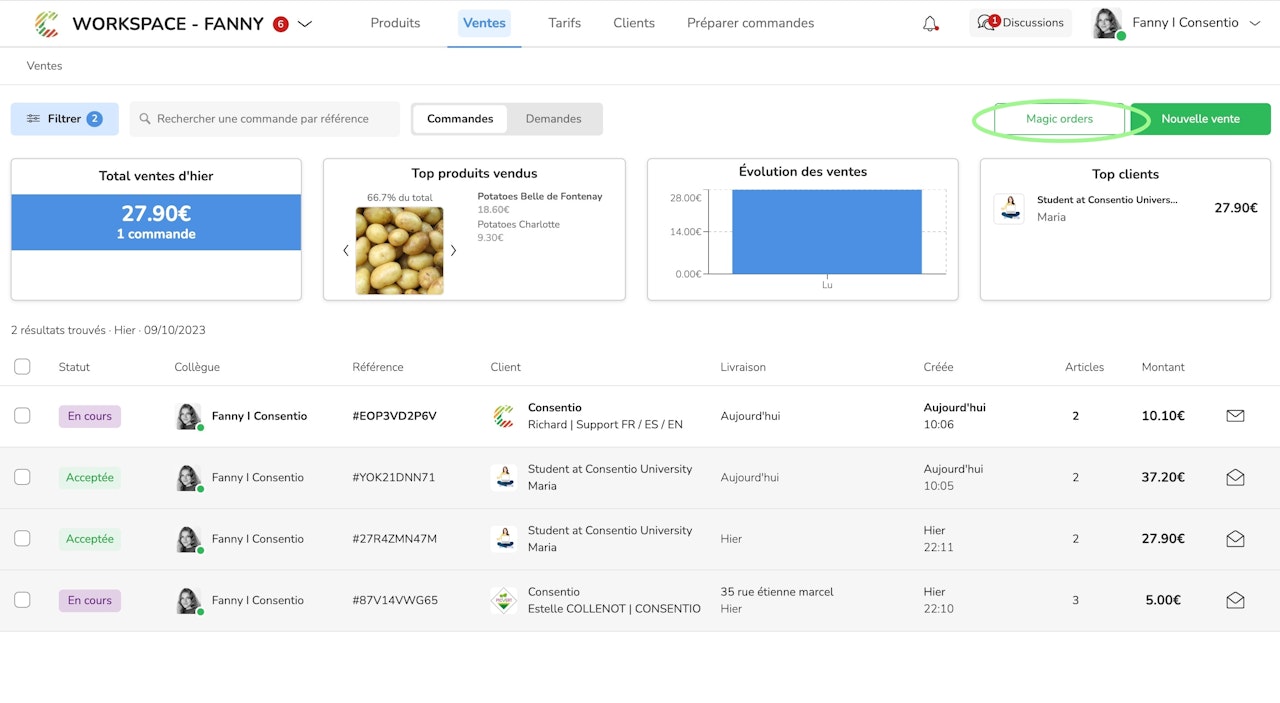Select the checkbox for order #87V14VWG65
Screen dimensions: 1280x703
(22, 601)
